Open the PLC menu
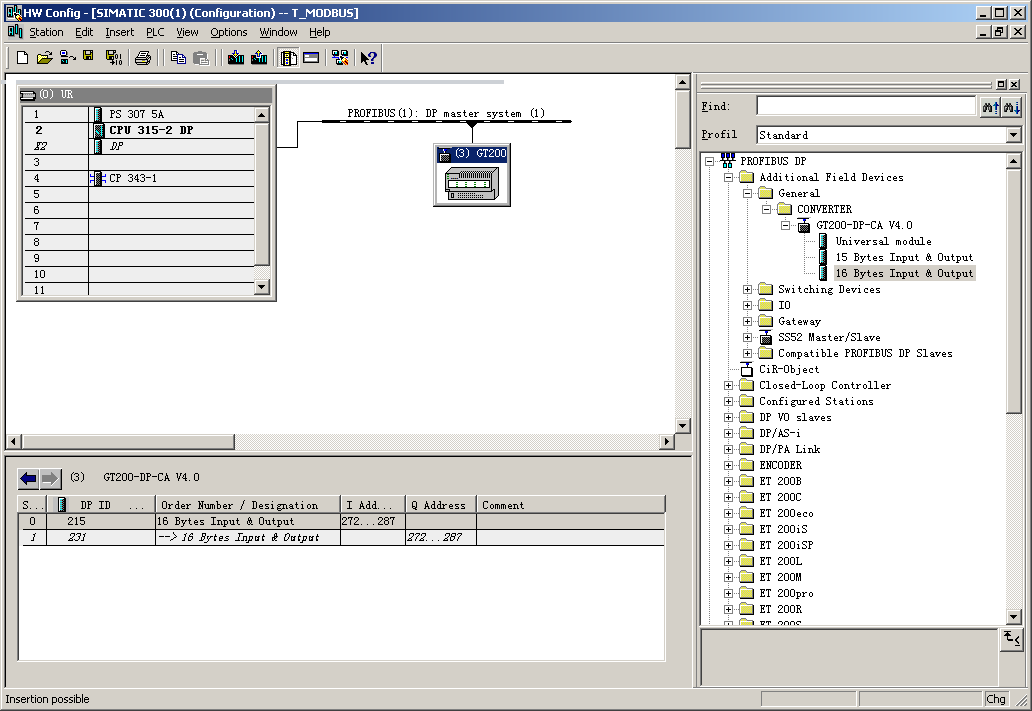1032x711 pixels. point(155,32)
